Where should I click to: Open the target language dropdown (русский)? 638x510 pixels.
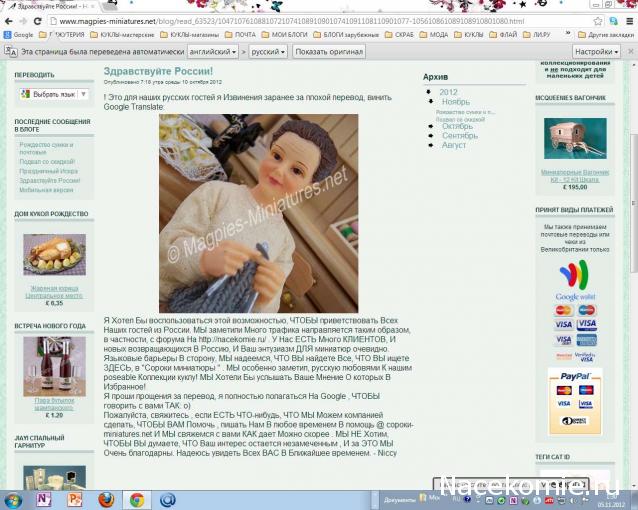268,51
